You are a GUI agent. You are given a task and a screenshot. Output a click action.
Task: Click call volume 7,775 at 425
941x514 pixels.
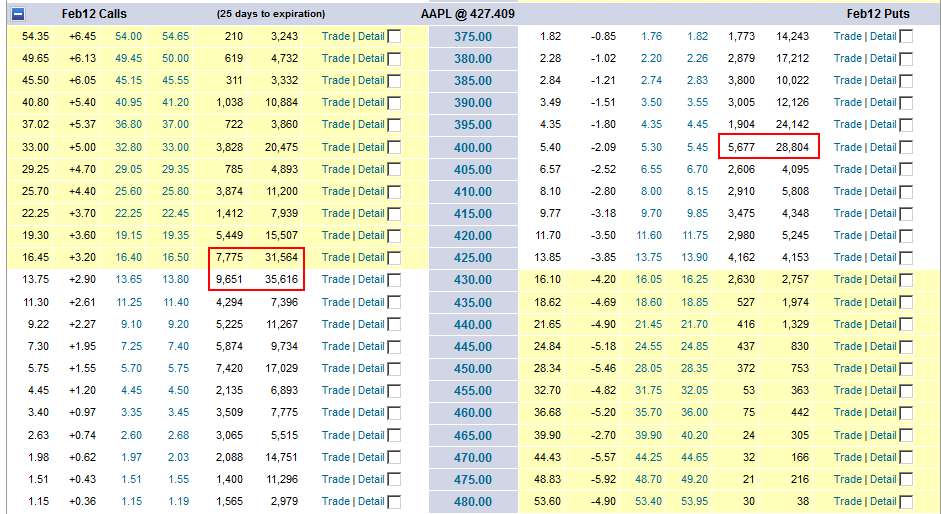pyautogui.click(x=229, y=257)
